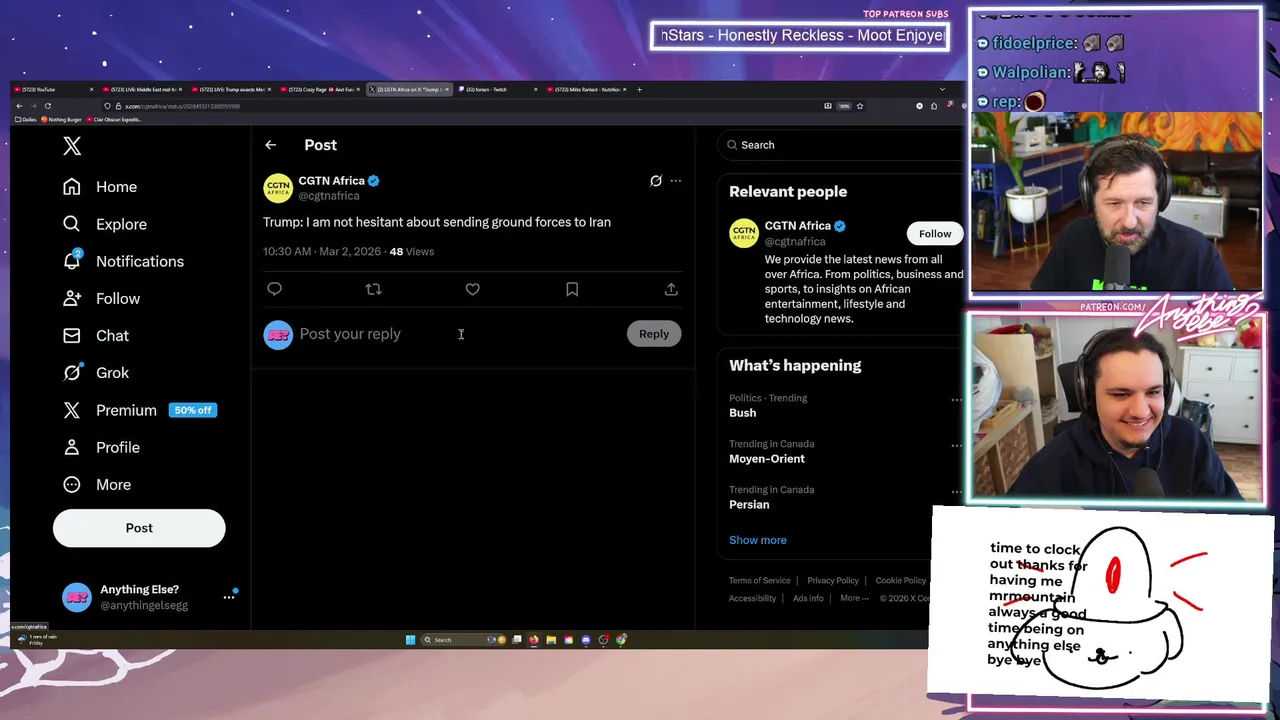The width and height of the screenshot is (1280, 720).
Task: Open Cookie Policy footer link
Action: coord(901,581)
